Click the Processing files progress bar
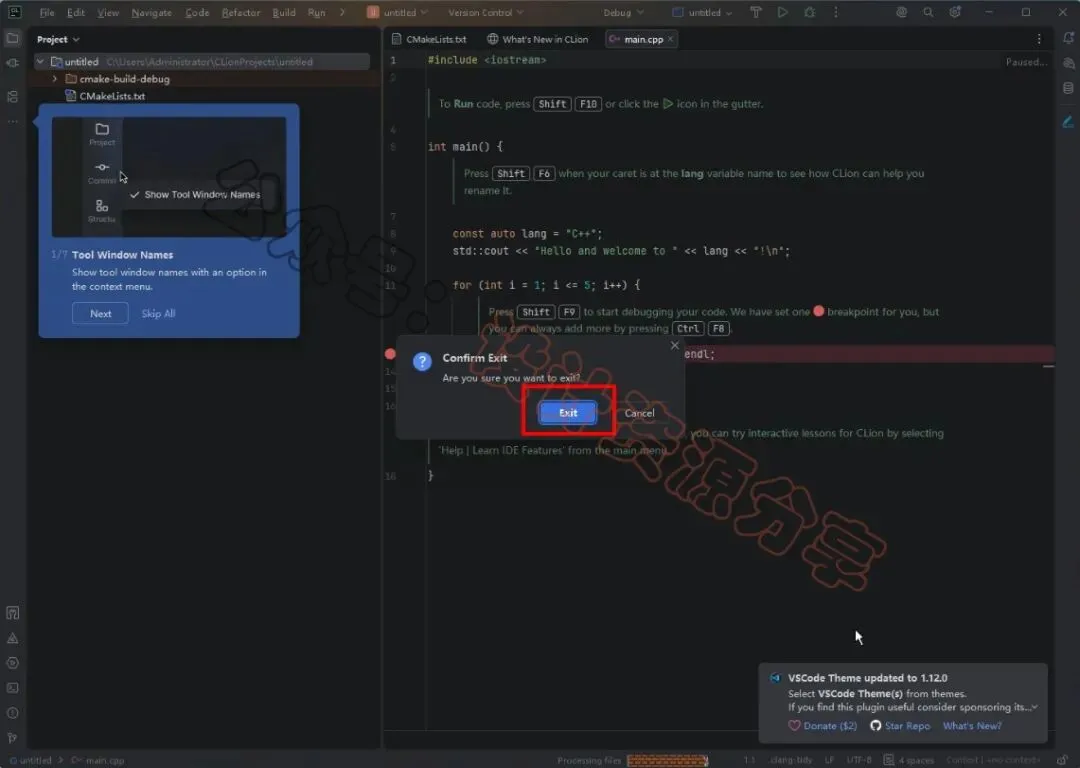This screenshot has height=768, width=1080. pos(667,760)
